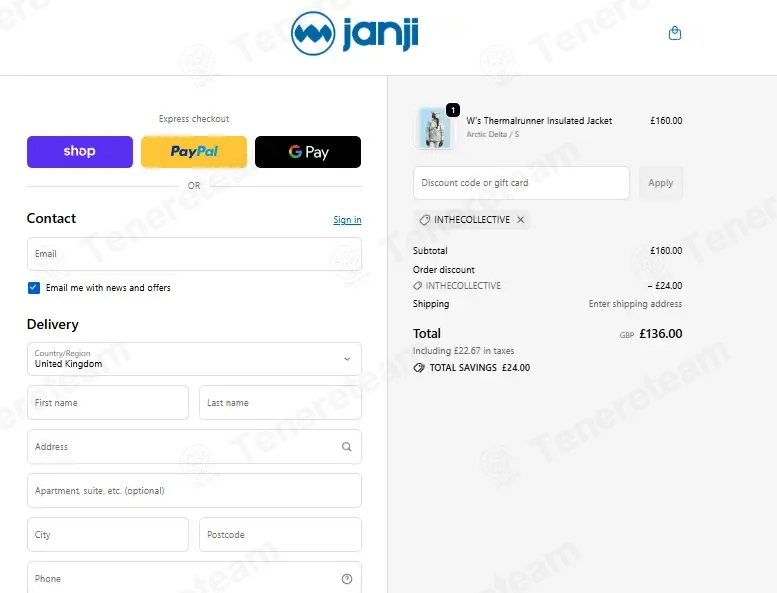Select Google Pay express checkout
The height and width of the screenshot is (593, 777).
point(308,152)
